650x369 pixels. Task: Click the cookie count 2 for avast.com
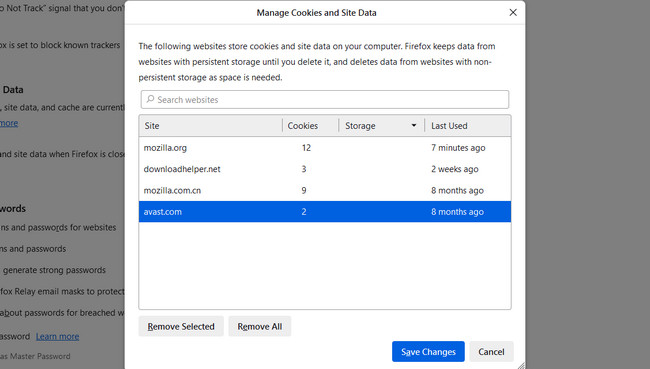pyautogui.click(x=304, y=211)
